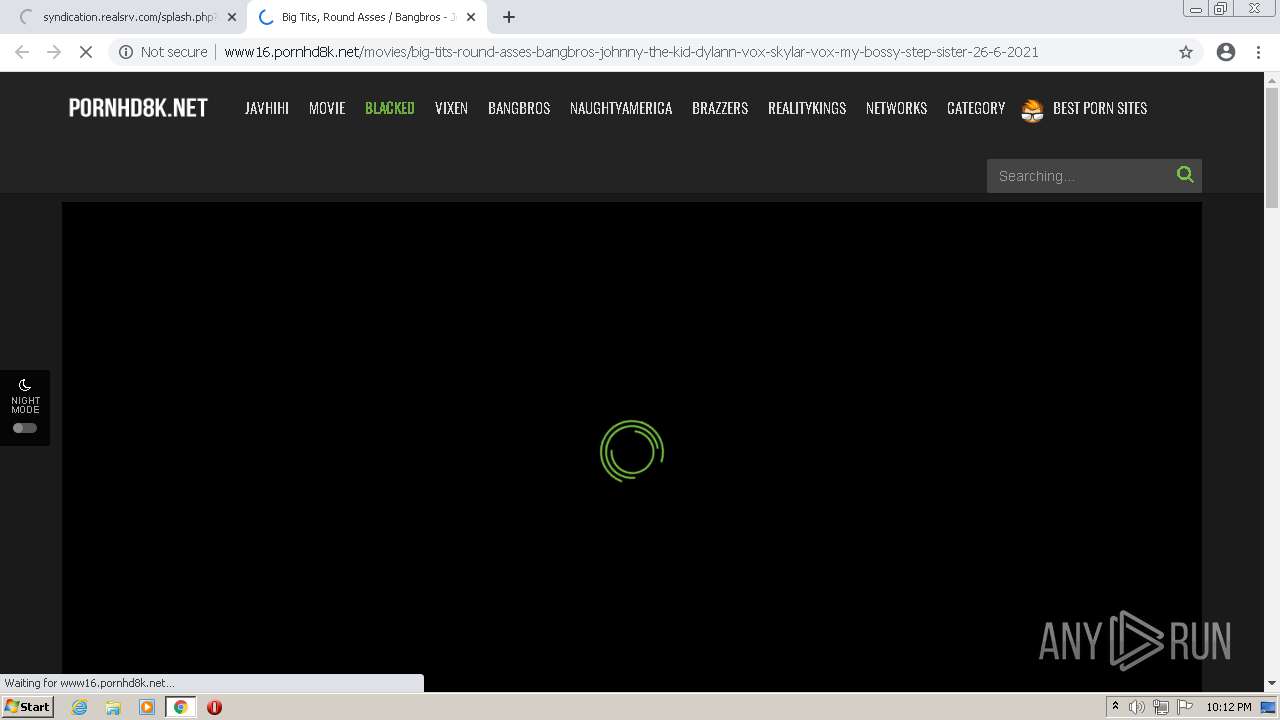This screenshot has width=1280, height=720.
Task: Click the scrollbar down arrow
Action: [x=1272, y=683]
